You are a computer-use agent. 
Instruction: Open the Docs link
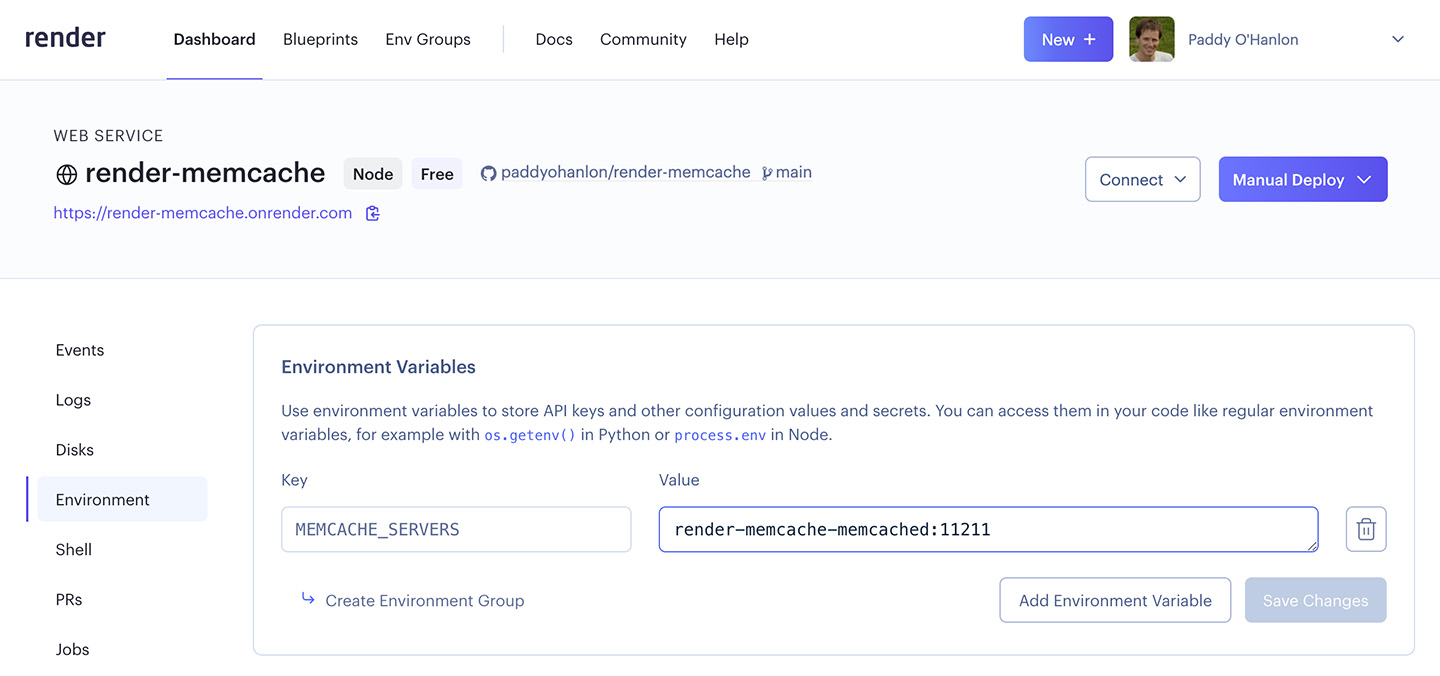(x=554, y=39)
